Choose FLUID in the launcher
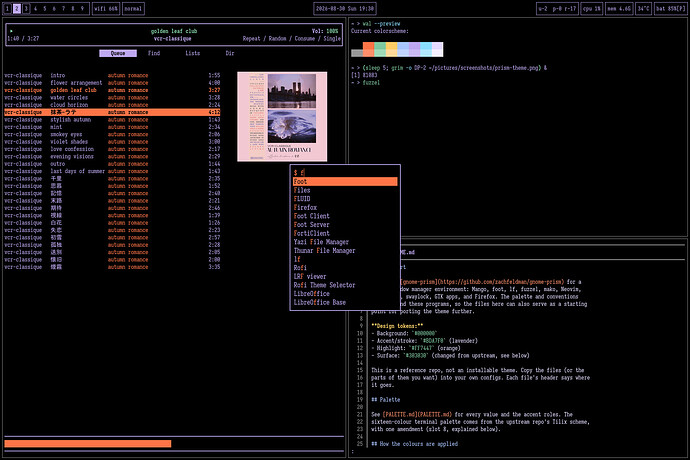Image resolution: width=690 pixels, height=460 pixels. (x=345, y=199)
